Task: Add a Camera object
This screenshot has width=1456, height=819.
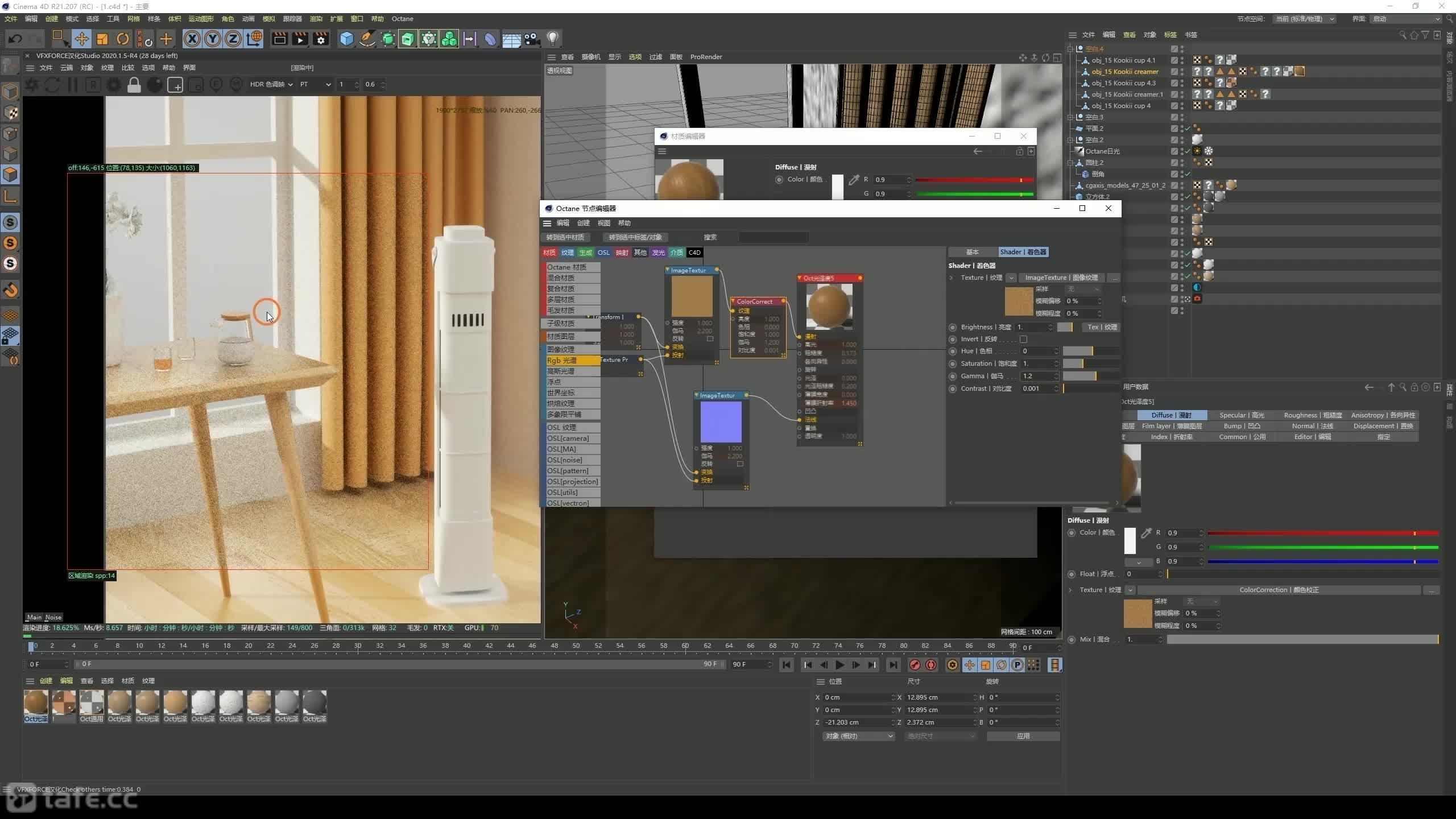Action: [532, 39]
